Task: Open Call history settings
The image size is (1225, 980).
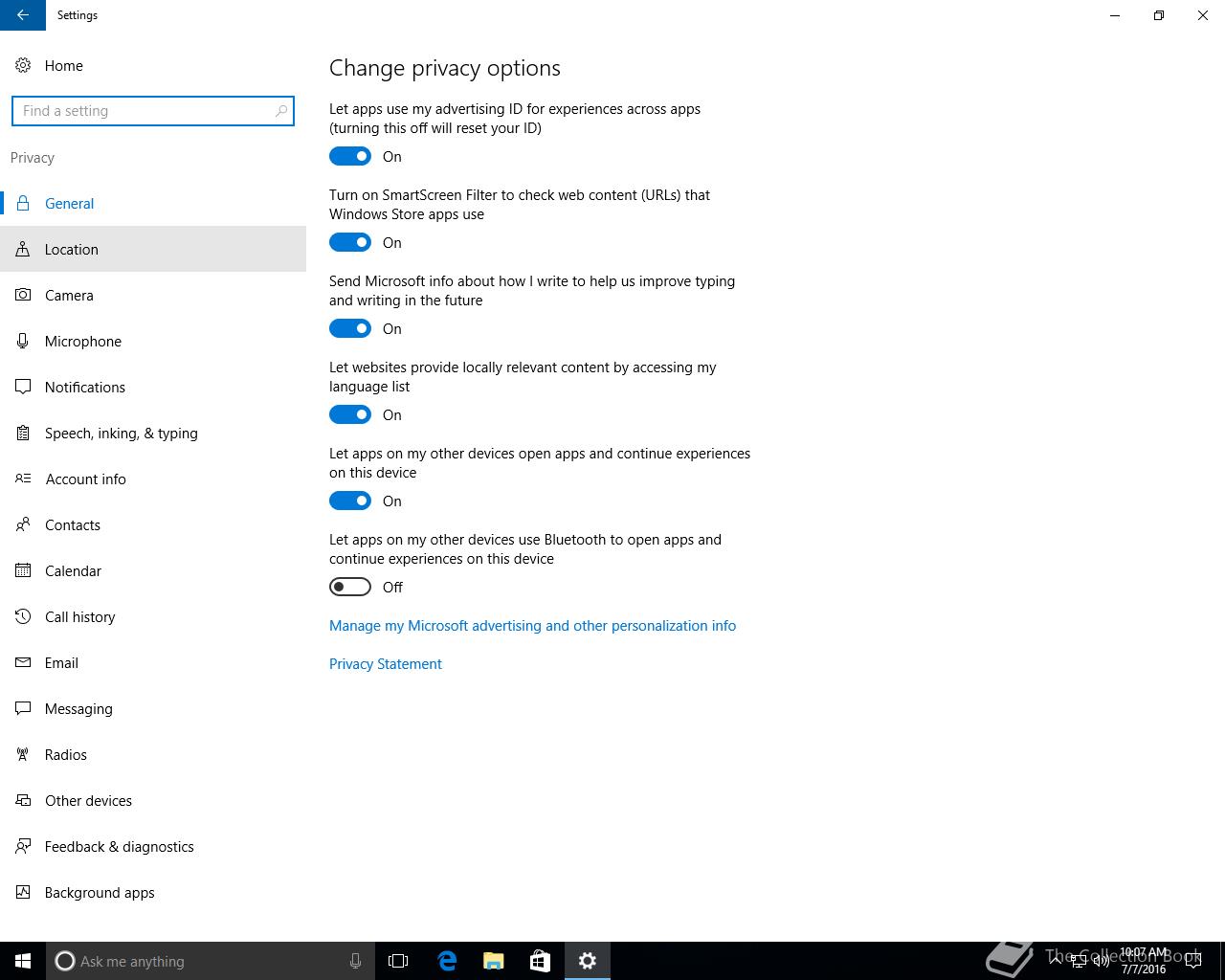Action: (153, 616)
